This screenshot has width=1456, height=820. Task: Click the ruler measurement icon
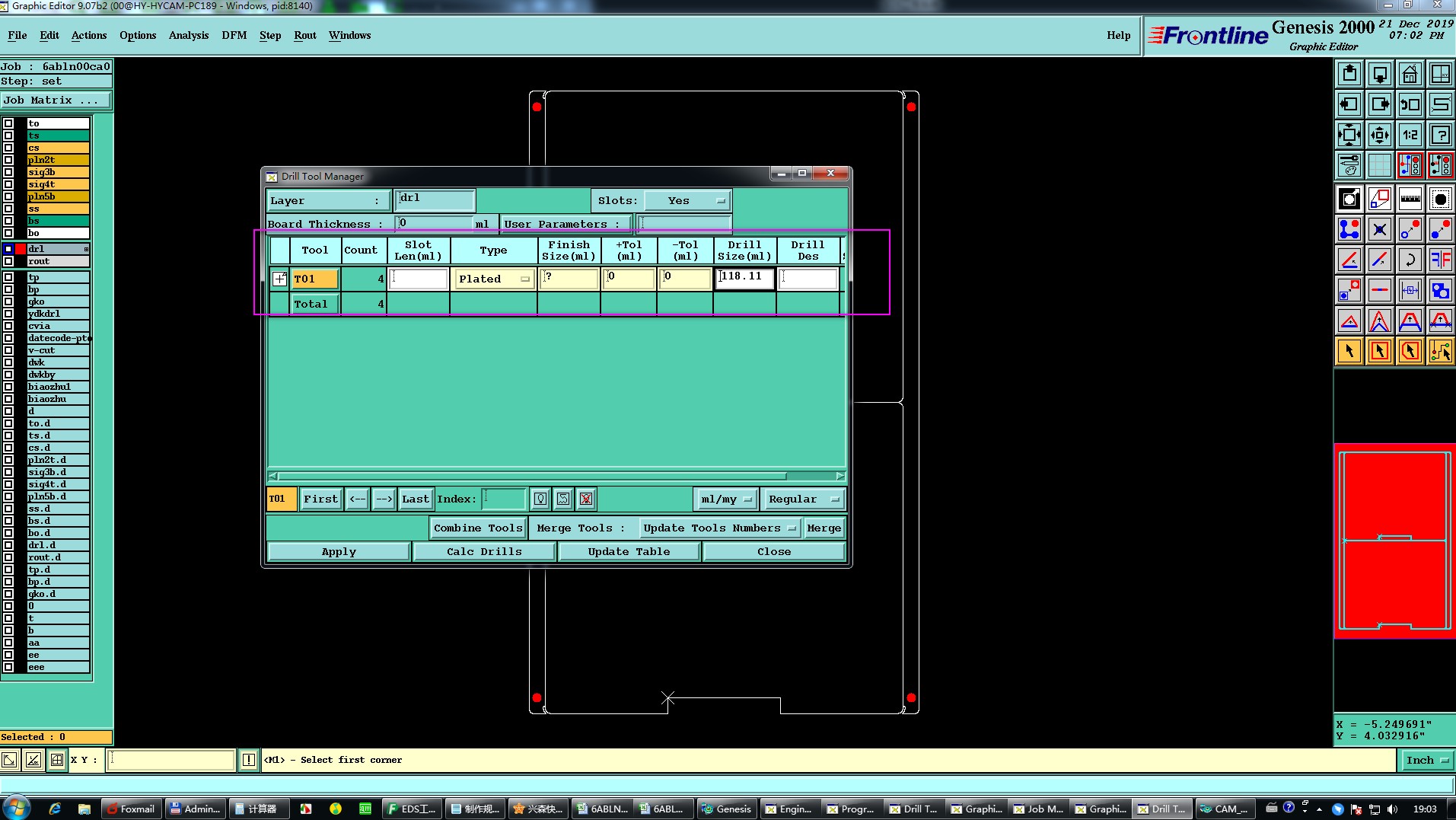click(x=1410, y=199)
